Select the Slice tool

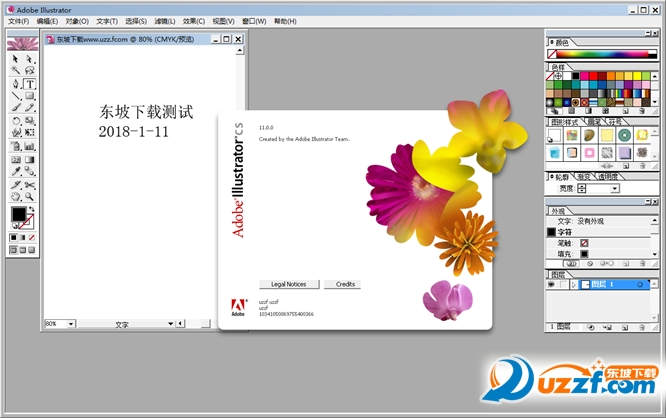16,185
